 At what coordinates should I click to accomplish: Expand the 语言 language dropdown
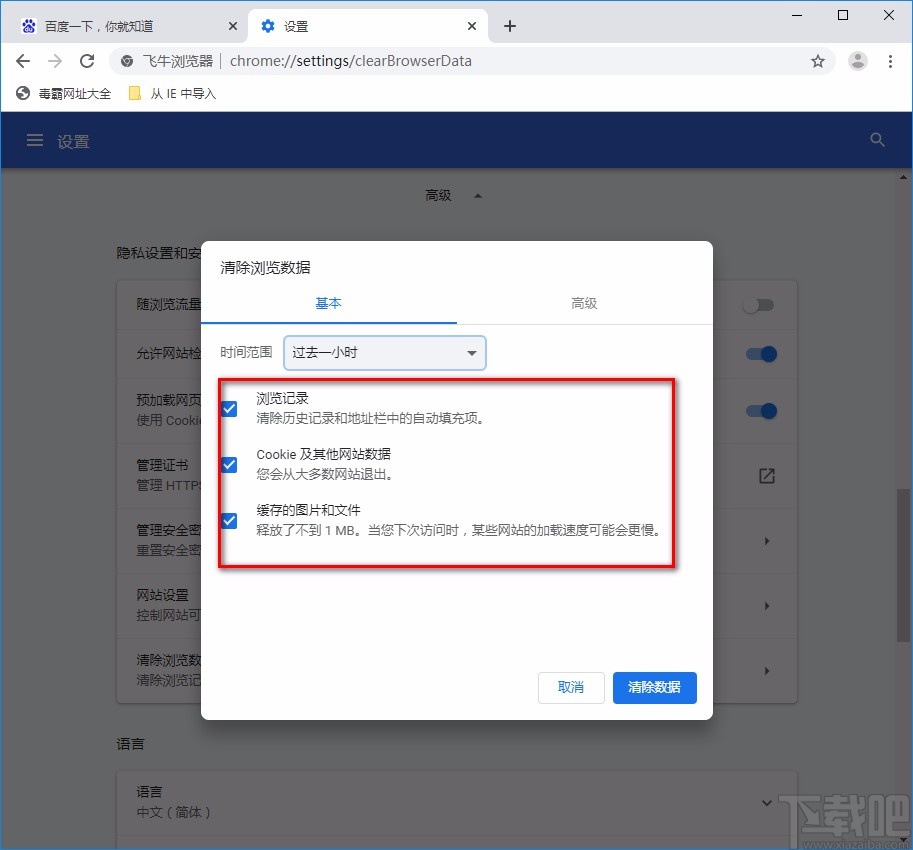[766, 802]
